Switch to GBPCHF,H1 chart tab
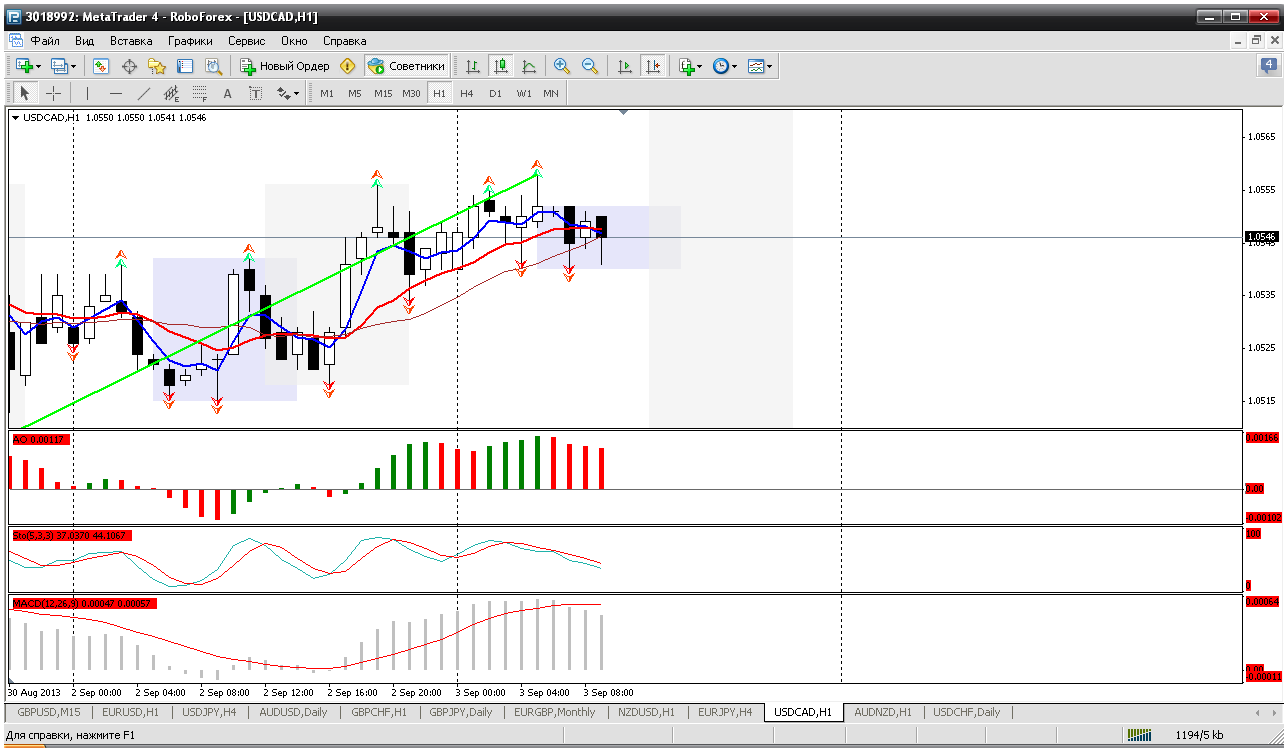The height and width of the screenshot is (748, 1288). [379, 712]
